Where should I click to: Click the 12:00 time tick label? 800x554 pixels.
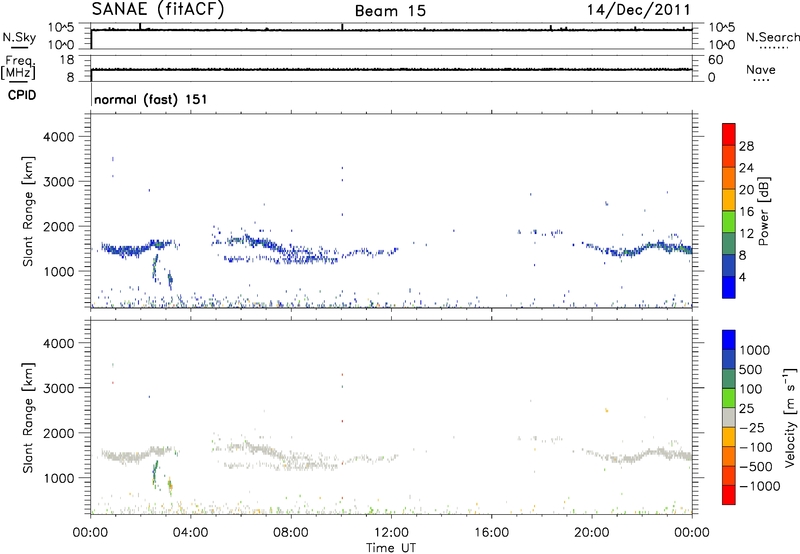click(391, 533)
